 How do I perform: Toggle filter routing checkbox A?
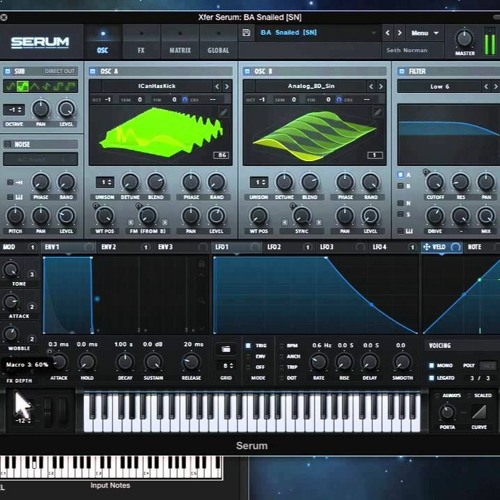tap(400, 175)
